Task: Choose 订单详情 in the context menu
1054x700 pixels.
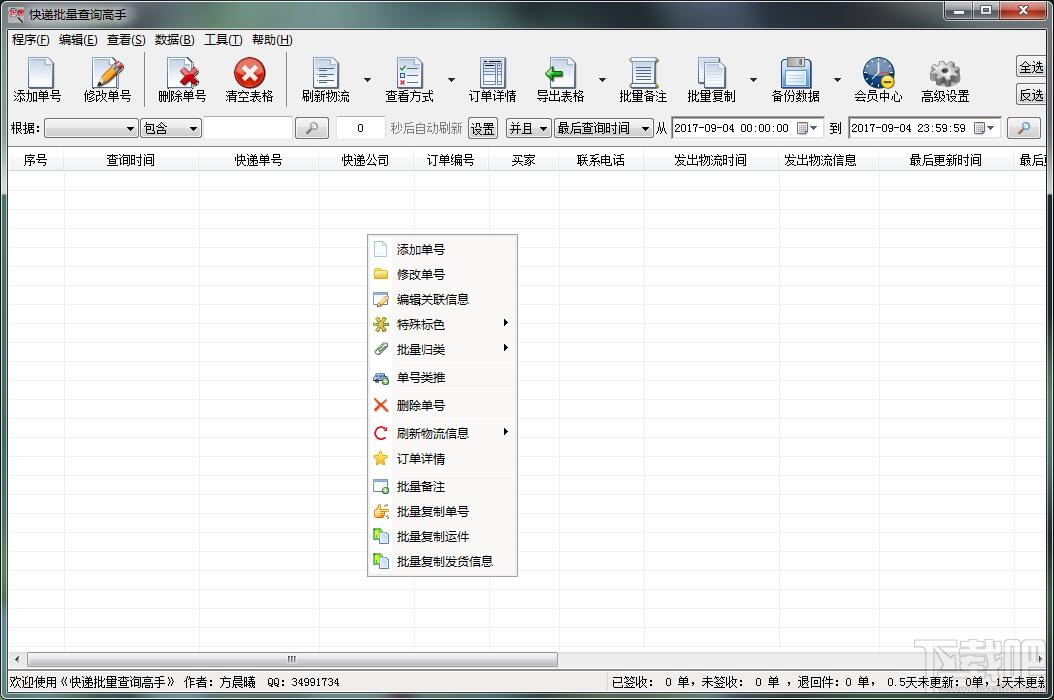Action: pyautogui.click(x=442, y=459)
